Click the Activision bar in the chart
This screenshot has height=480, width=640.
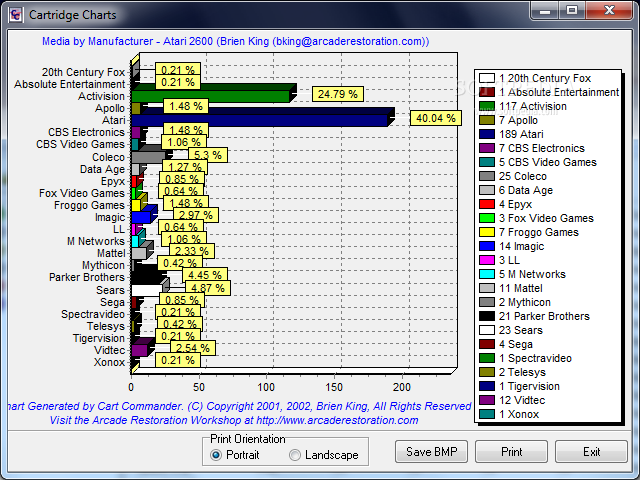211,96
